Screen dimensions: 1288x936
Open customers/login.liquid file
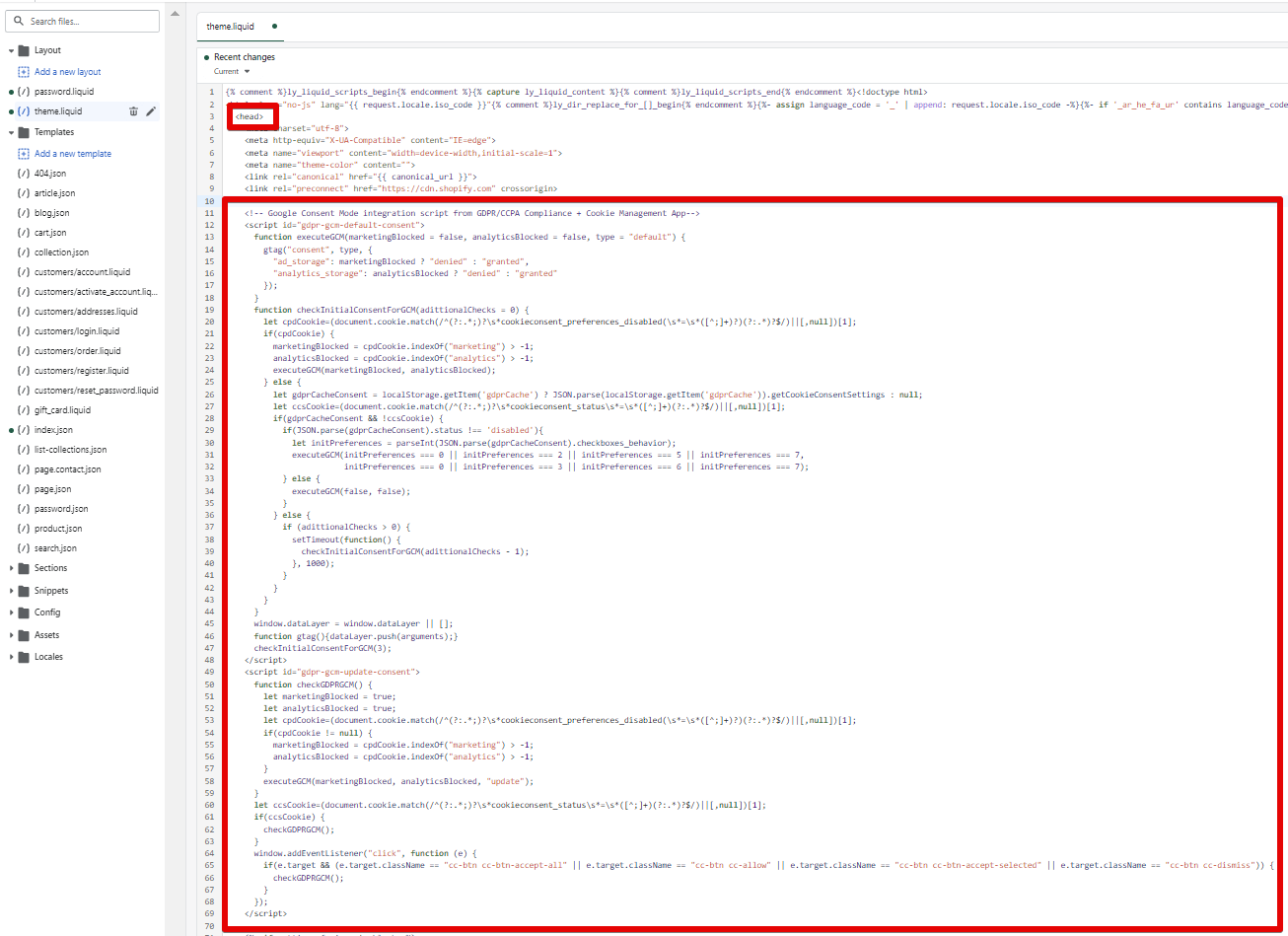(x=77, y=331)
